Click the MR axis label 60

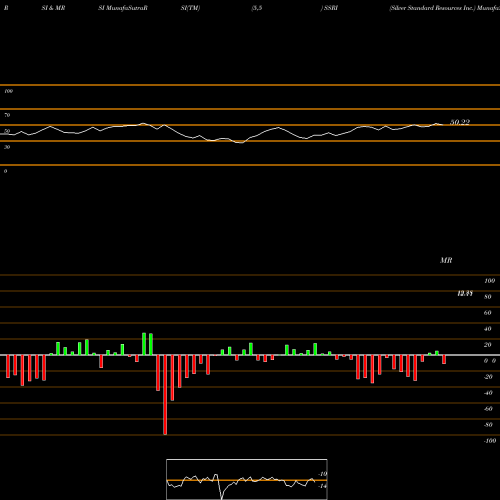488,313
